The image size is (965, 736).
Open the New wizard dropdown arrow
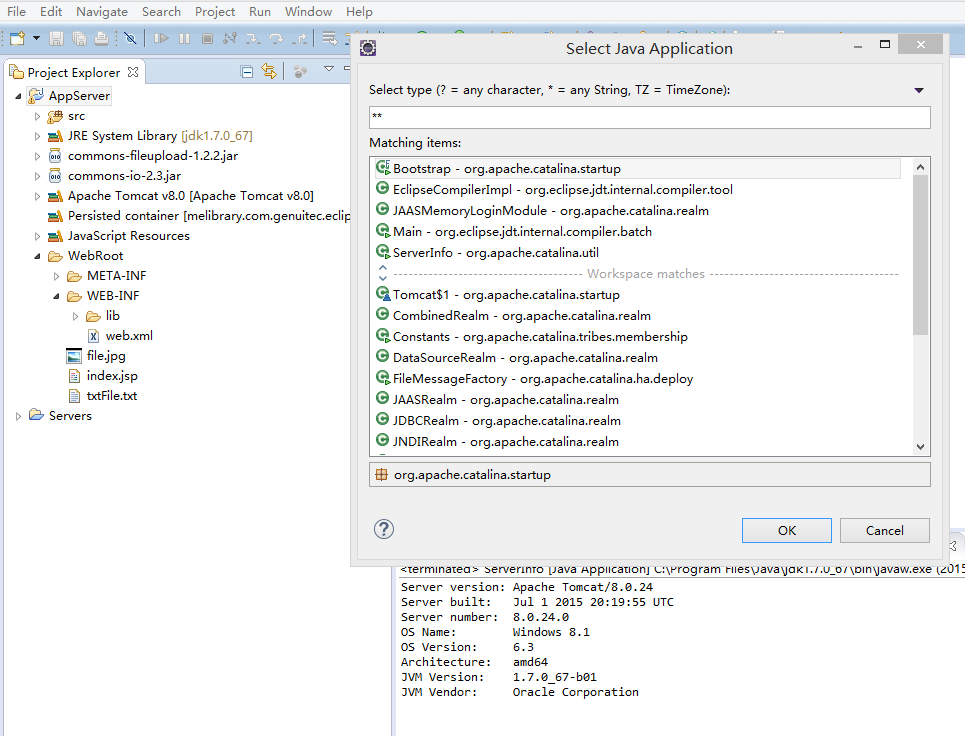tap(36, 38)
